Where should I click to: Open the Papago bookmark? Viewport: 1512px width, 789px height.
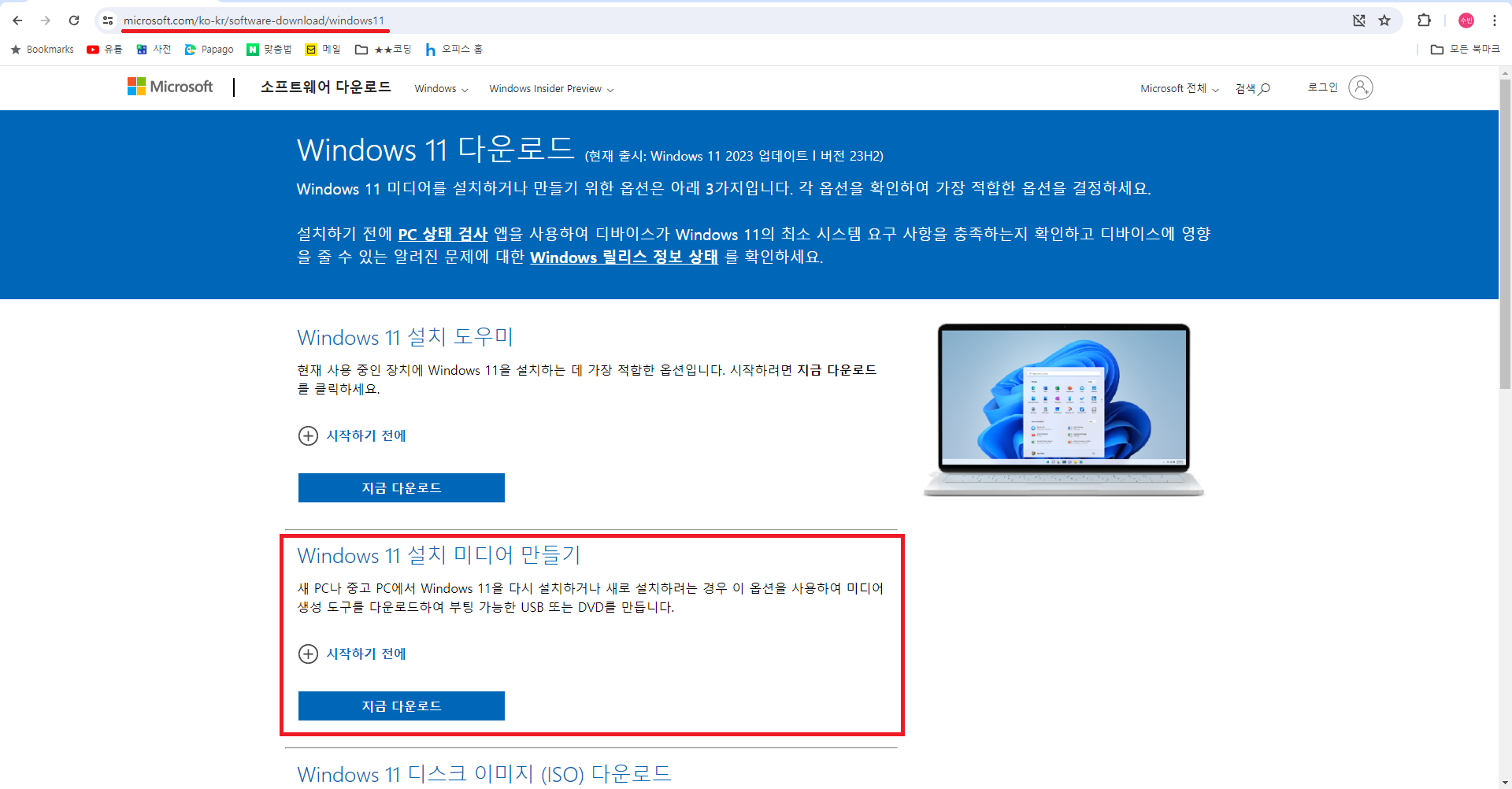point(209,50)
